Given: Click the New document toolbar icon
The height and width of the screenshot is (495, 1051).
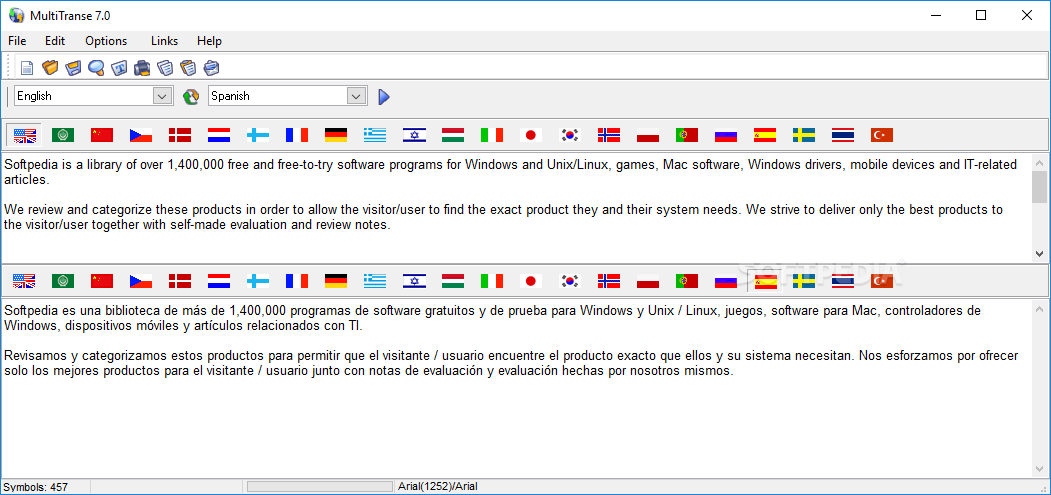Looking at the screenshot, I should (x=27, y=68).
